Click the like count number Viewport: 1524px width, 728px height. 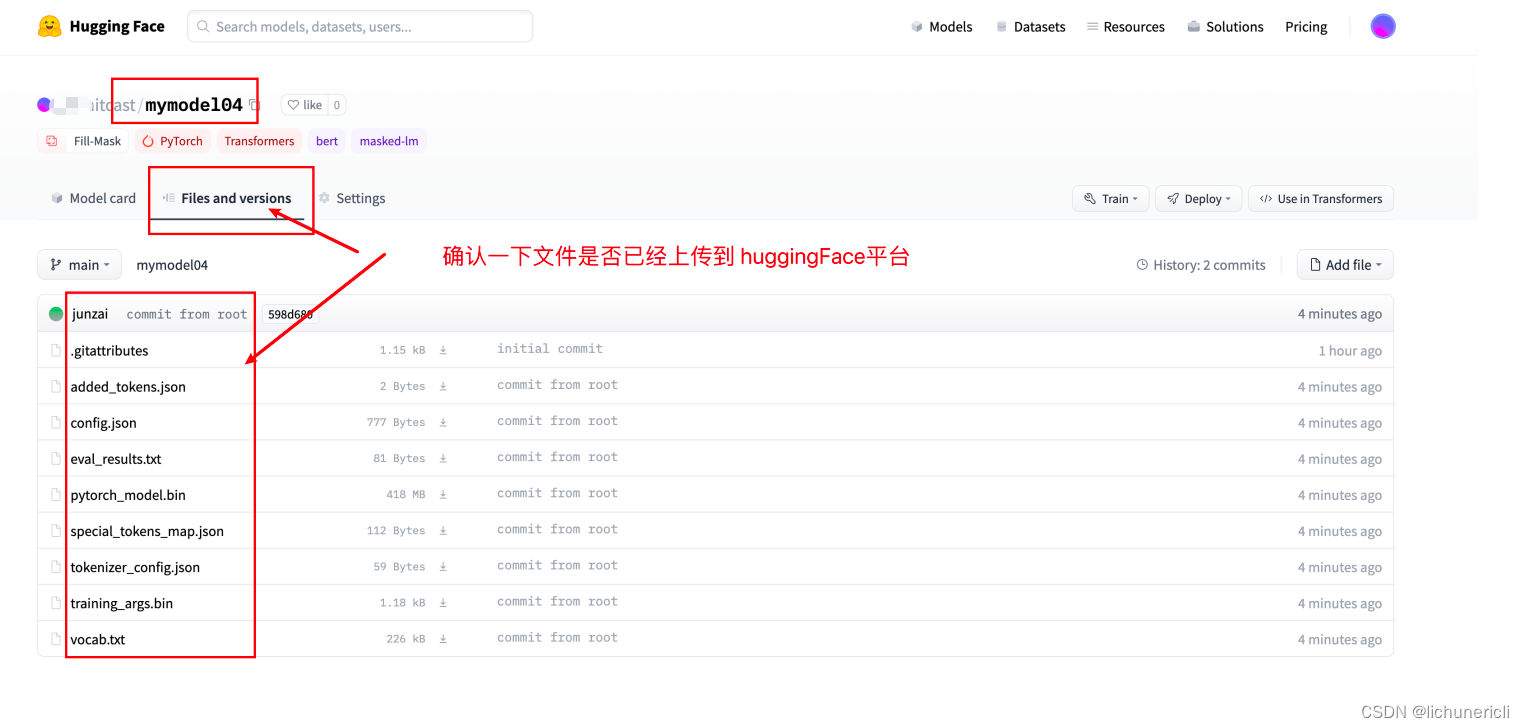pos(337,105)
